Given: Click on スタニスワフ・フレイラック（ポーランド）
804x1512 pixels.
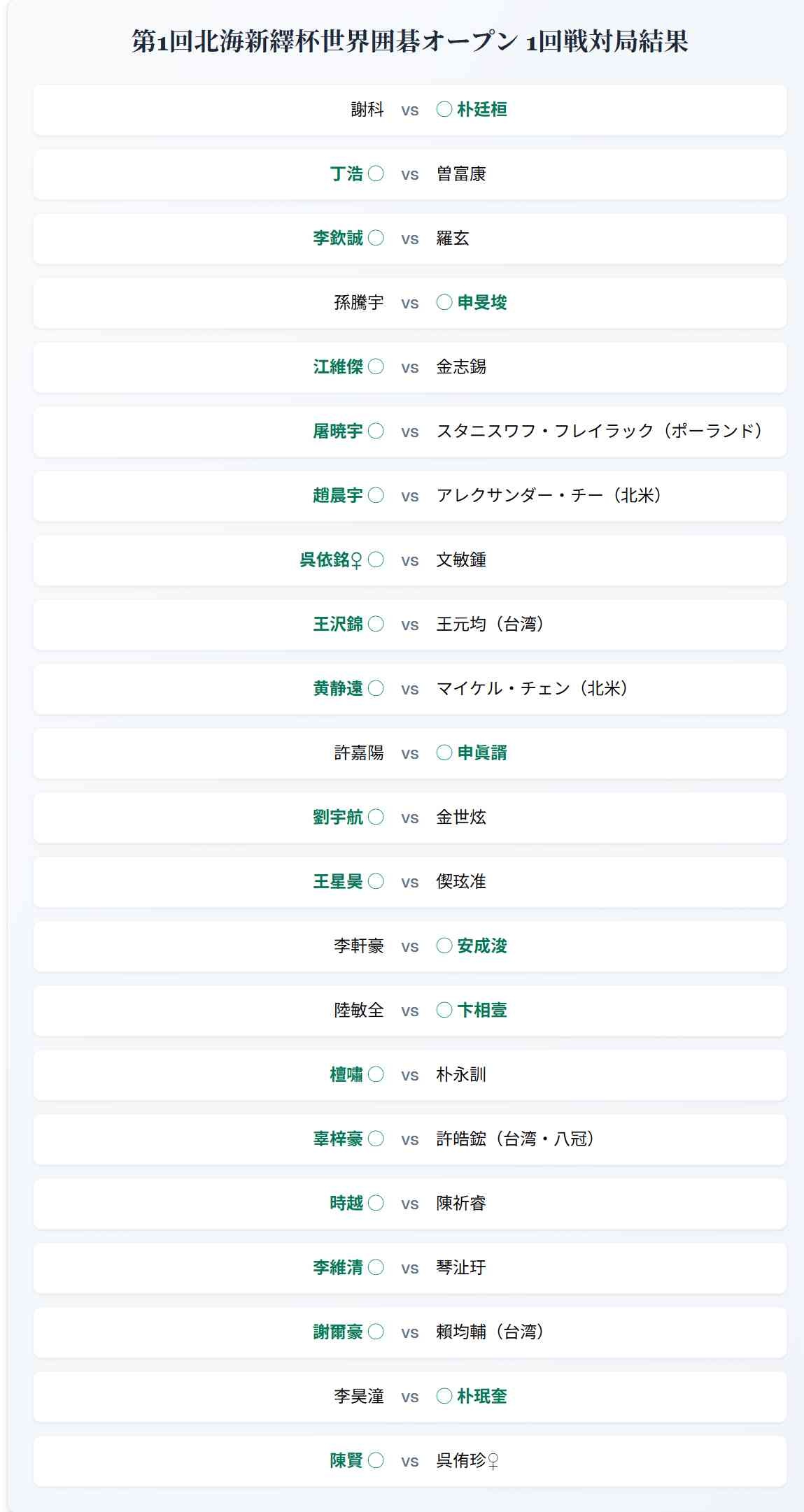Looking at the screenshot, I should coord(600,431).
